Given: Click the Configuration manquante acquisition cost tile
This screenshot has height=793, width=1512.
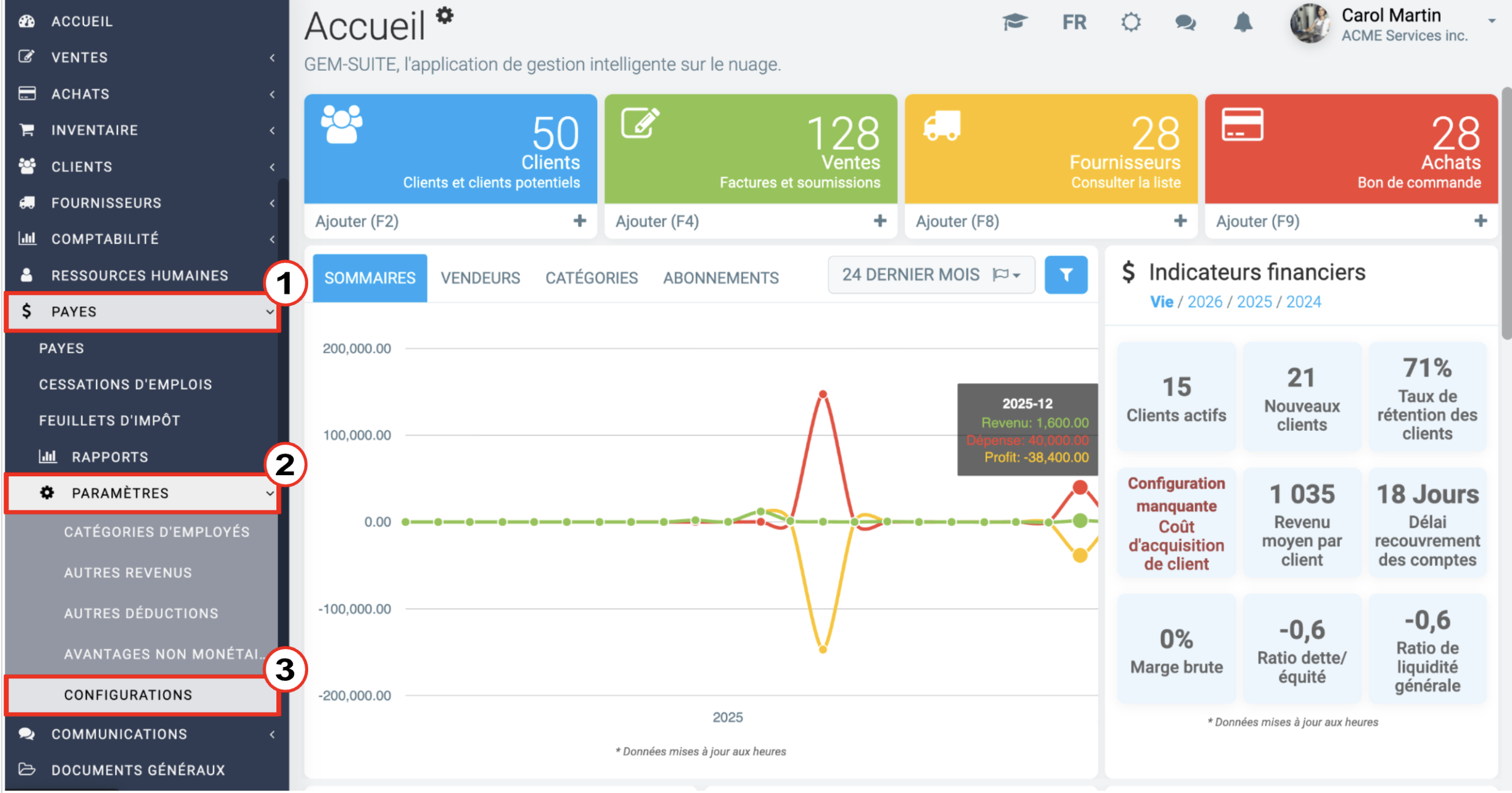Looking at the screenshot, I should (1176, 523).
